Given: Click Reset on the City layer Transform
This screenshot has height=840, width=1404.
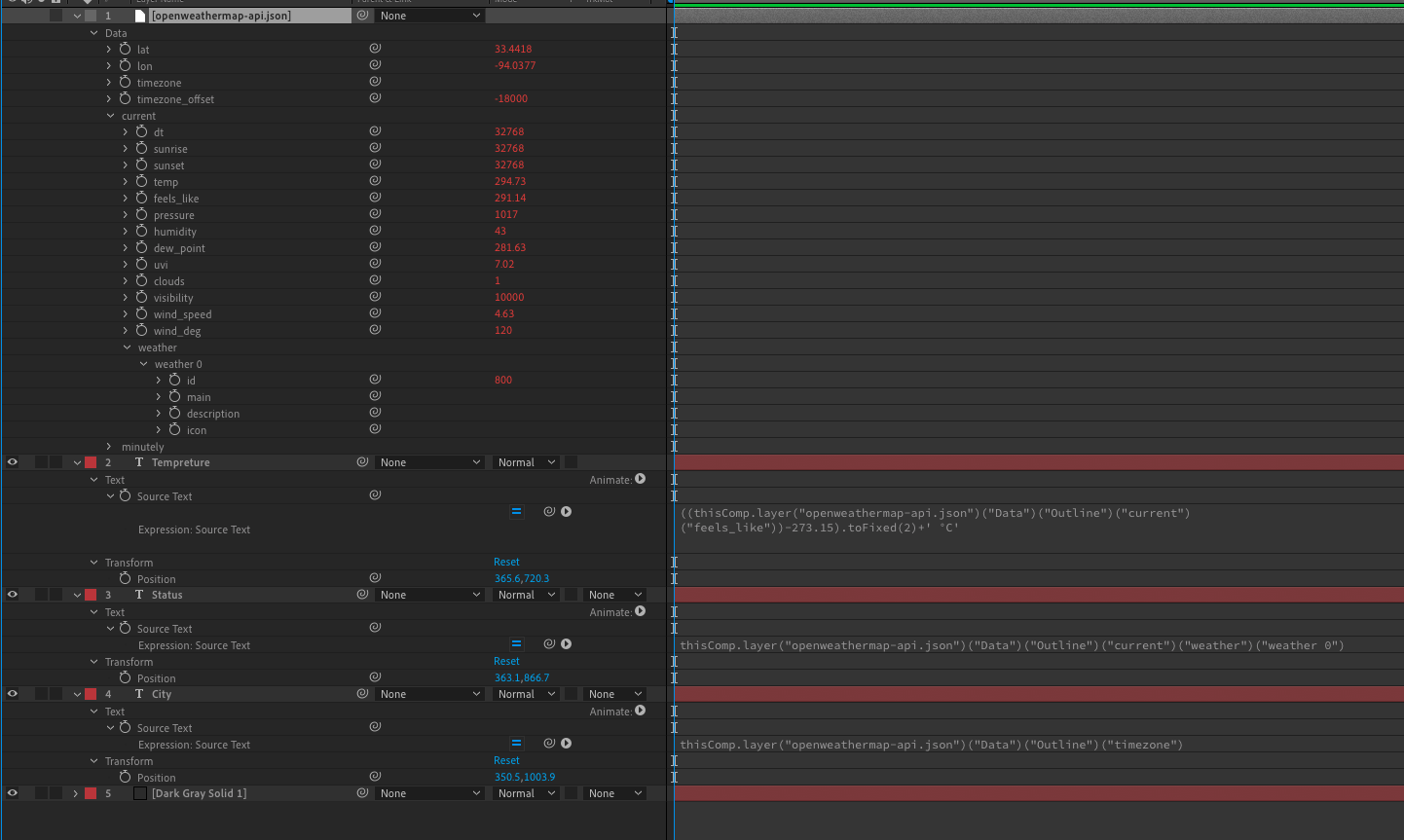Looking at the screenshot, I should tap(506, 760).
